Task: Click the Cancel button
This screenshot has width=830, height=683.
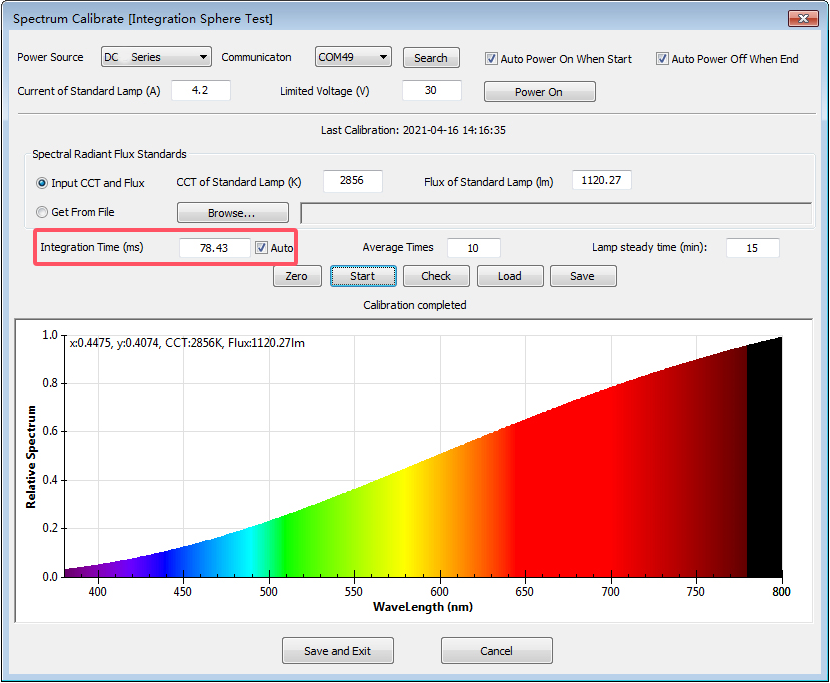Action: [x=496, y=651]
